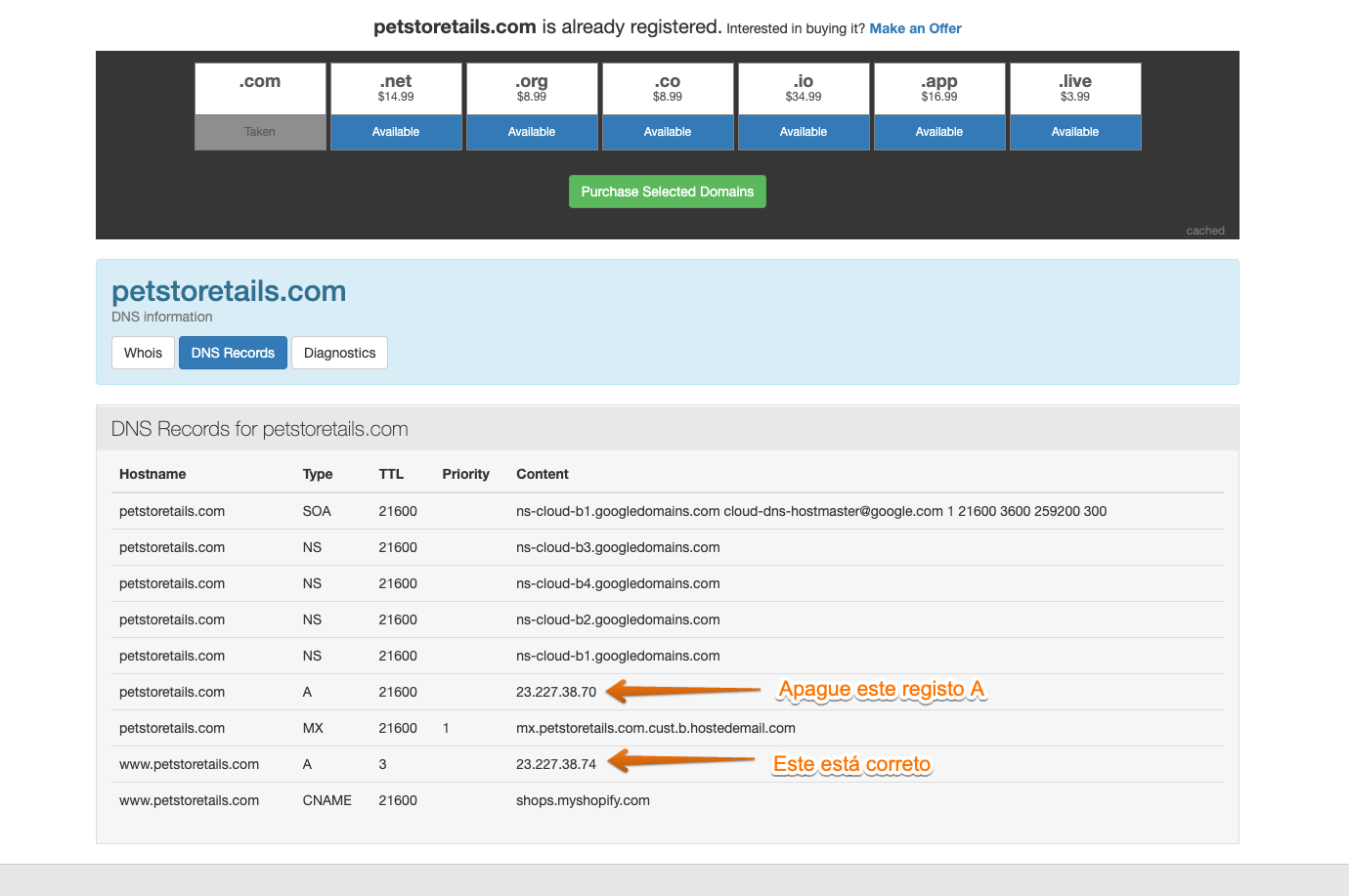Image resolution: width=1349 pixels, height=896 pixels.
Task: Choose the .co Available button
Action: pyautogui.click(x=668, y=132)
